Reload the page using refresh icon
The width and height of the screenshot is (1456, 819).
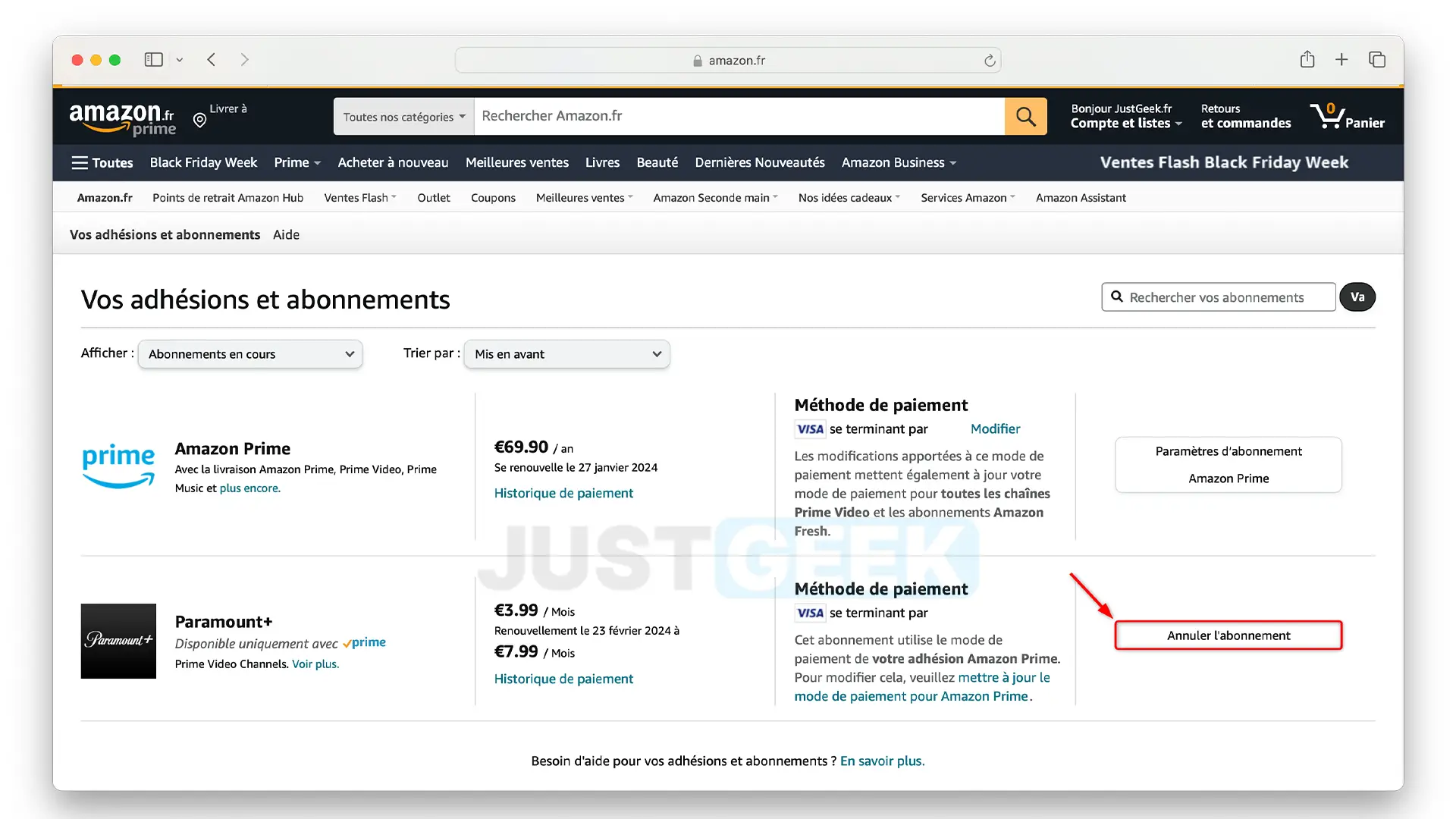(990, 60)
